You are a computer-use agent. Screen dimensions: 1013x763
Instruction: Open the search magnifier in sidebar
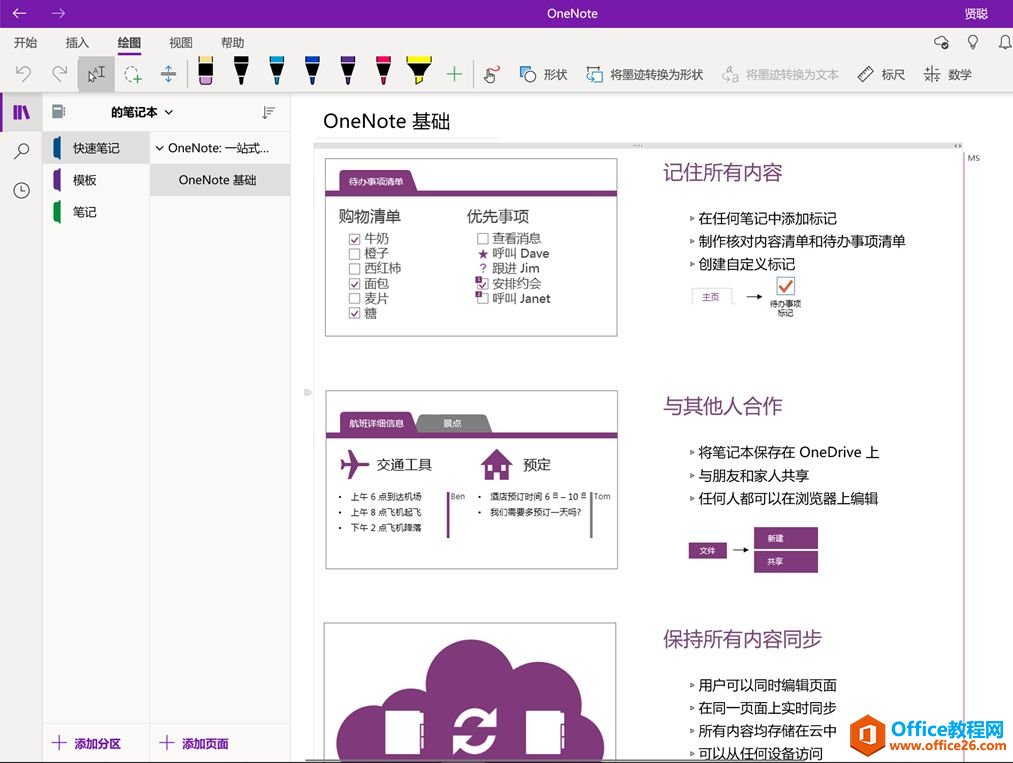coord(21,151)
